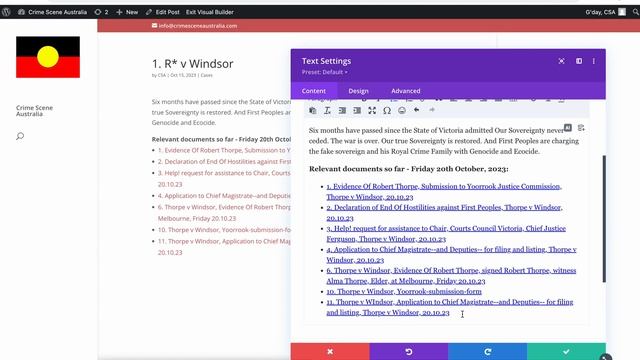Click the editor paragraph starting Six months
Image resolution: width=640 pixels, height=360 pixels.
[x=444, y=141]
